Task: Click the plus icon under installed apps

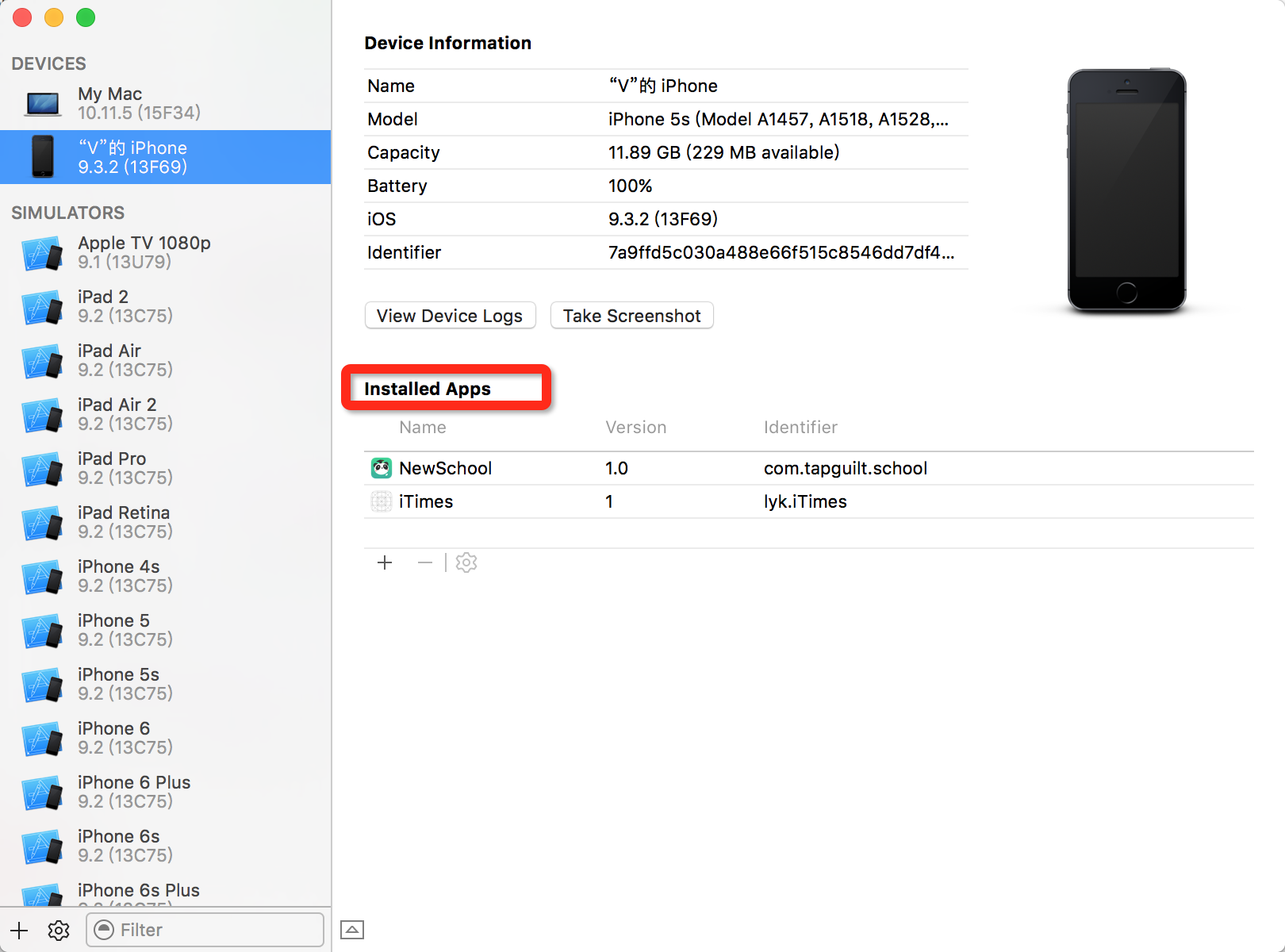Action: pos(385,562)
